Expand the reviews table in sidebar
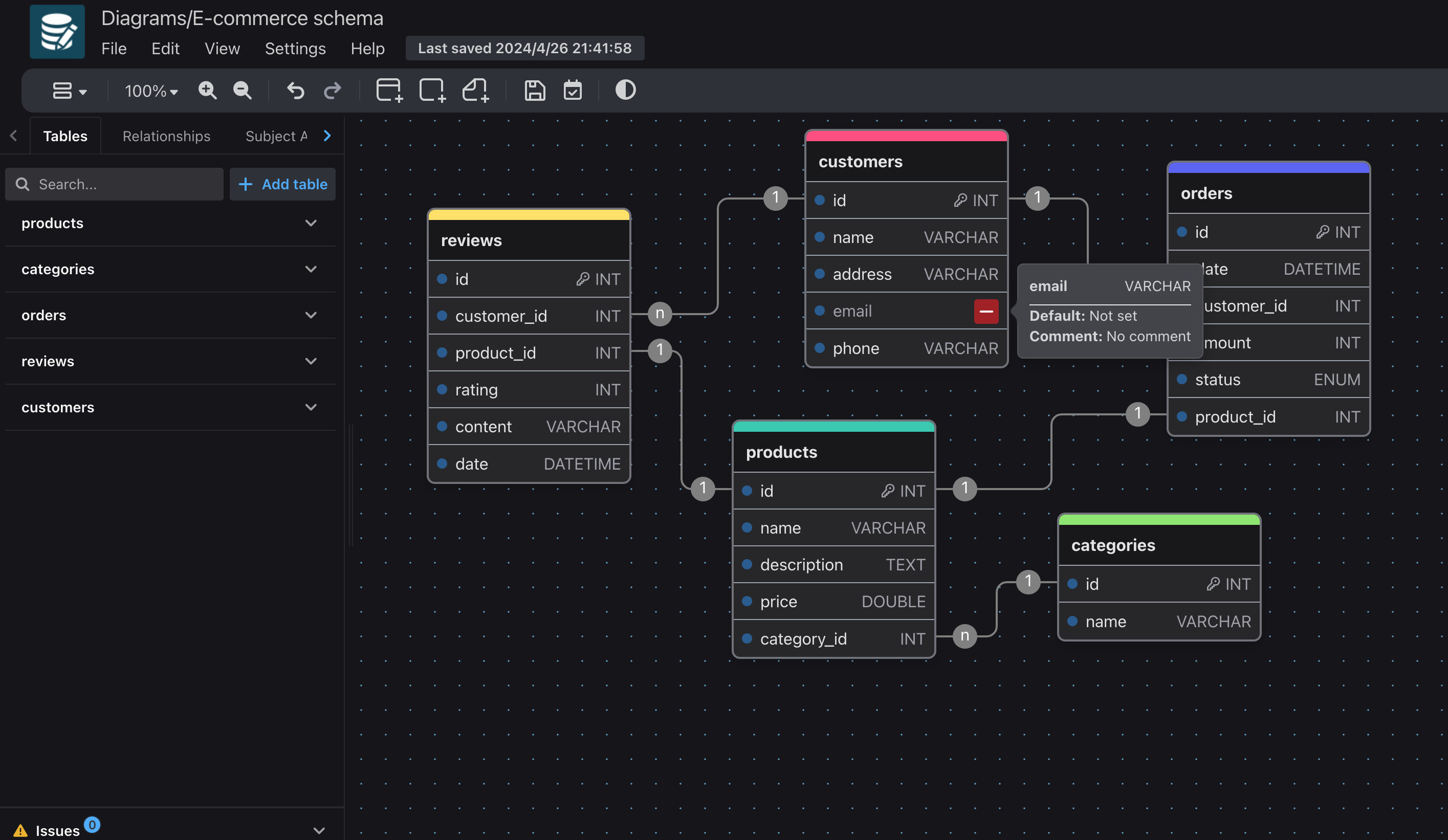The width and height of the screenshot is (1448, 840). click(170, 361)
